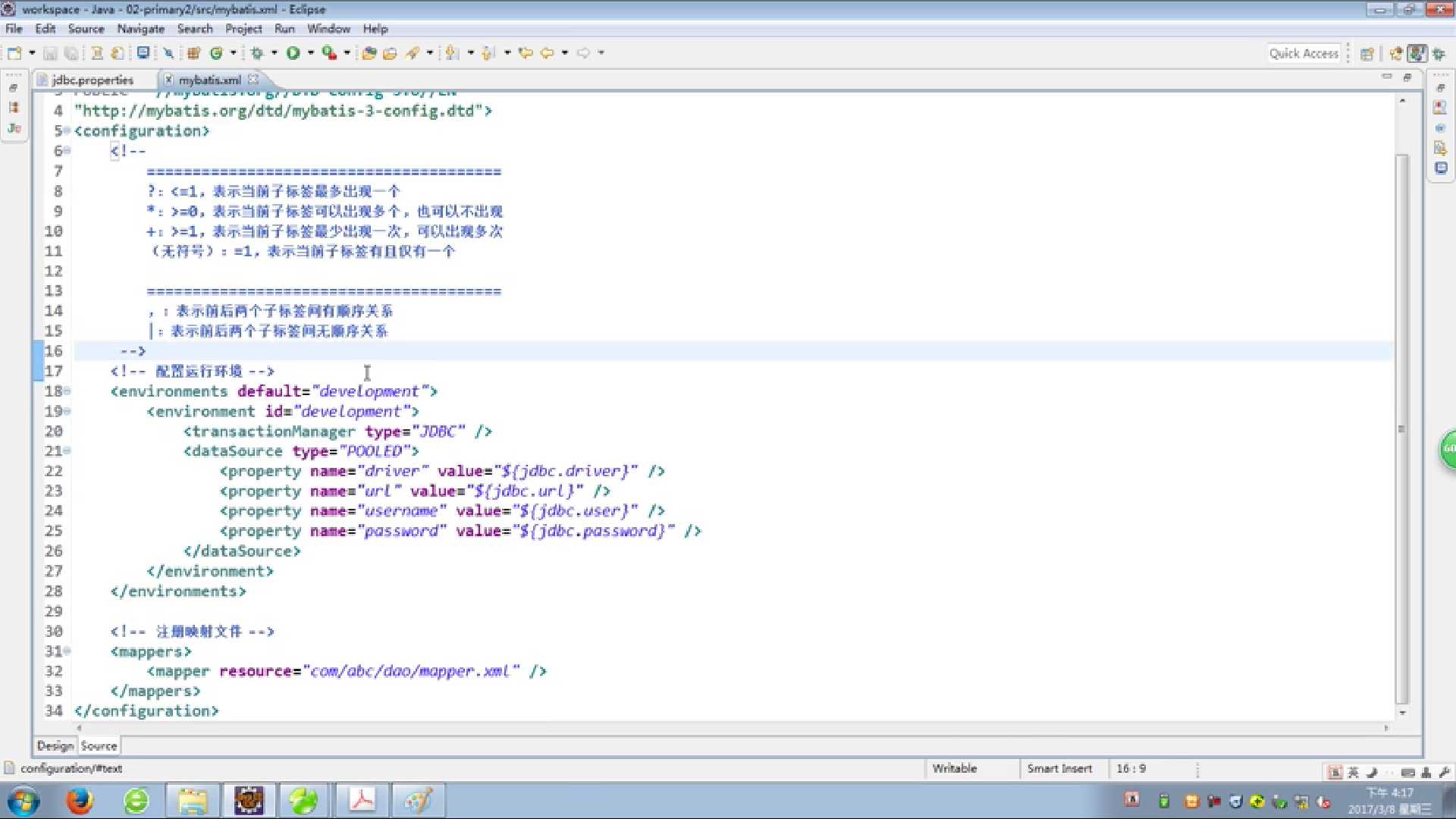This screenshot has width=1456, height=819.
Task: Click the scroll-down arrow of editor scrollbar
Action: (x=1402, y=713)
